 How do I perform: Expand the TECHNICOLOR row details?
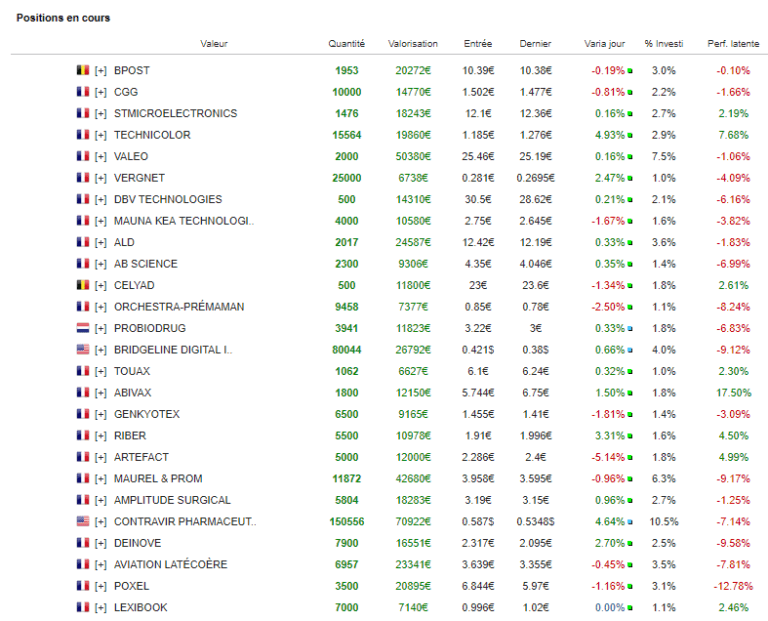101,135
